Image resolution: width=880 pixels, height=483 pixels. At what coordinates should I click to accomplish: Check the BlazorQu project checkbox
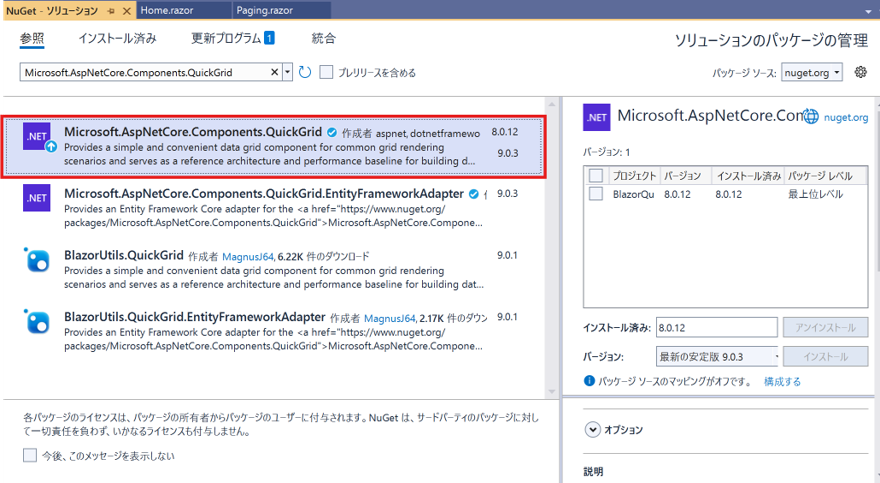(x=596, y=194)
